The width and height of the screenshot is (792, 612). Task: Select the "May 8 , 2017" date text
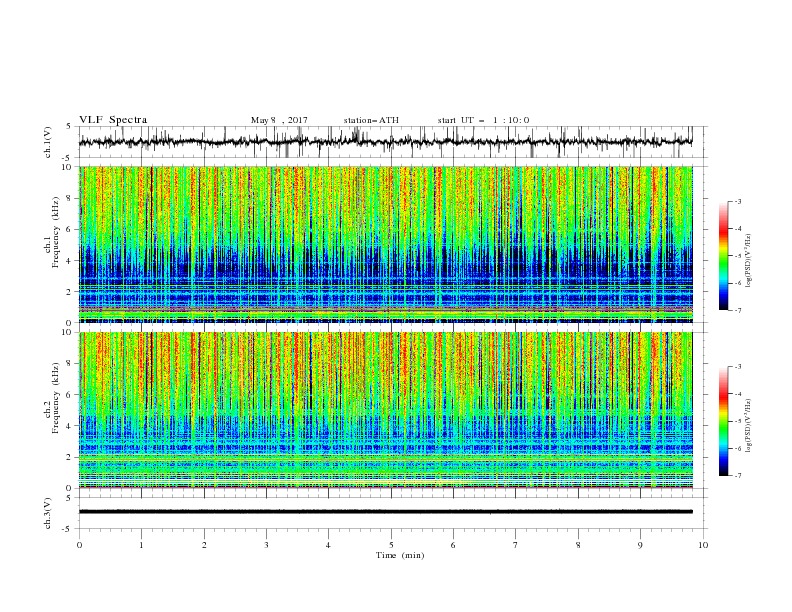279,120
